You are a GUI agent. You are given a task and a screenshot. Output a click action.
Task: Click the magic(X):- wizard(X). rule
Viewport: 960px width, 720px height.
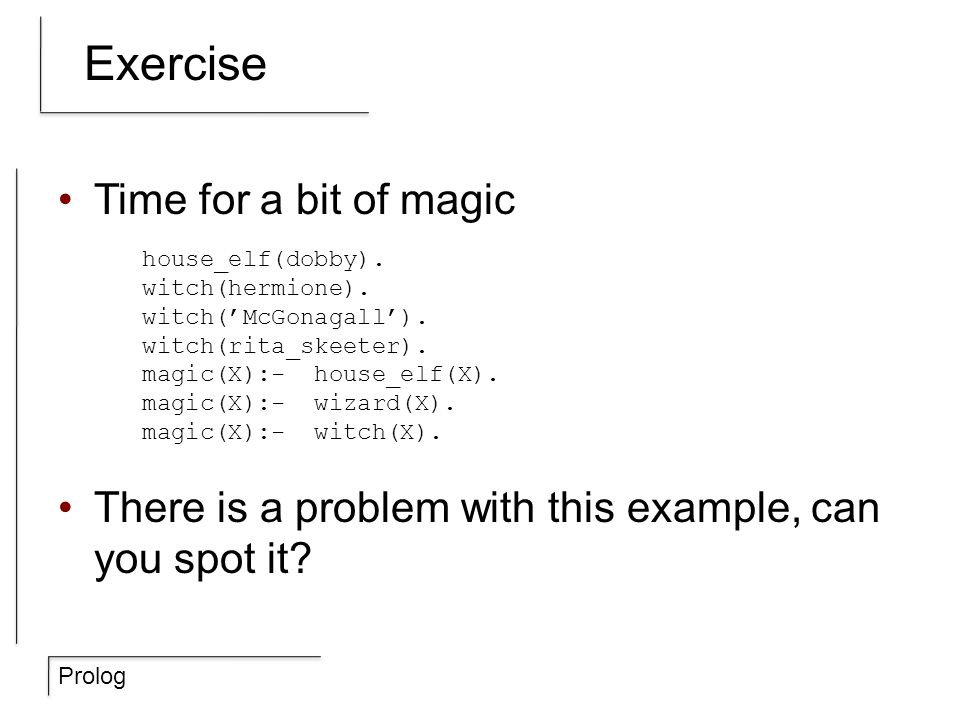click(x=298, y=404)
